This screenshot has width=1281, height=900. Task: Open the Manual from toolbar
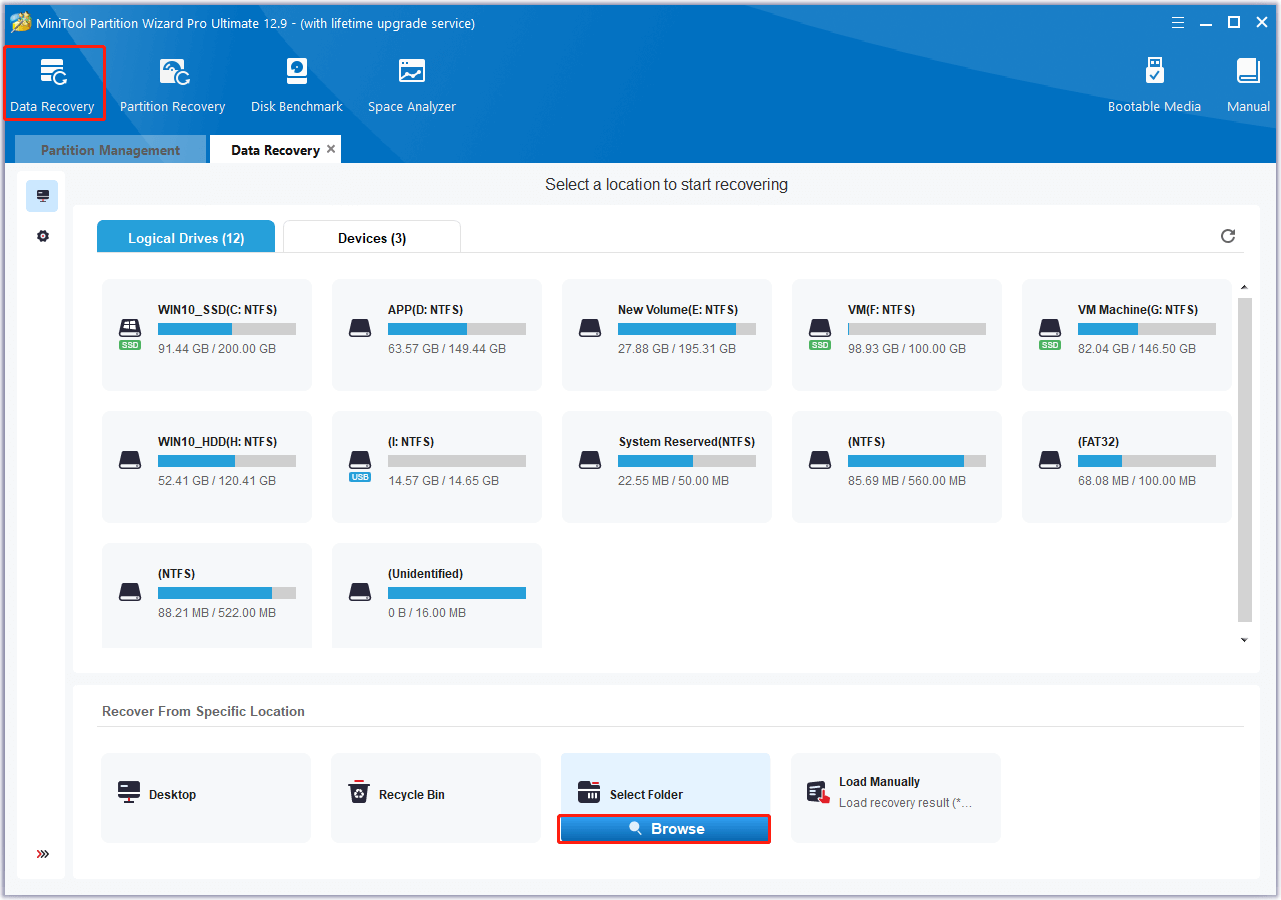click(x=1248, y=84)
